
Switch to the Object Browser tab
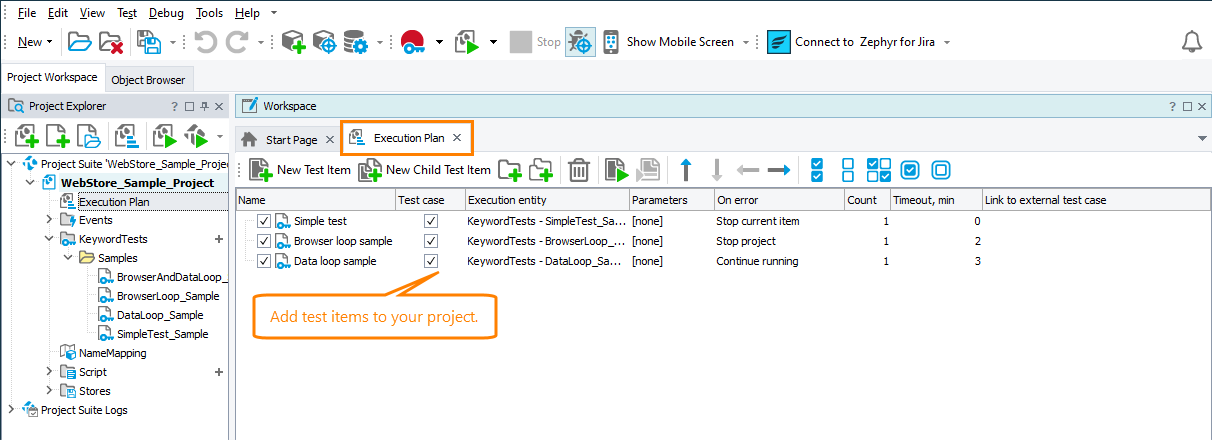pos(147,79)
